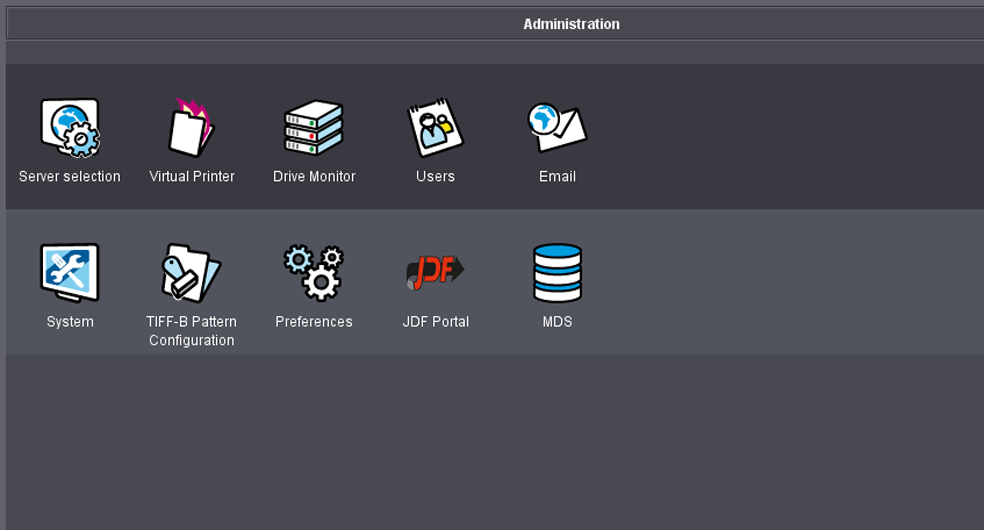
Task: Click the "Preferences" text label
Action: click(314, 322)
